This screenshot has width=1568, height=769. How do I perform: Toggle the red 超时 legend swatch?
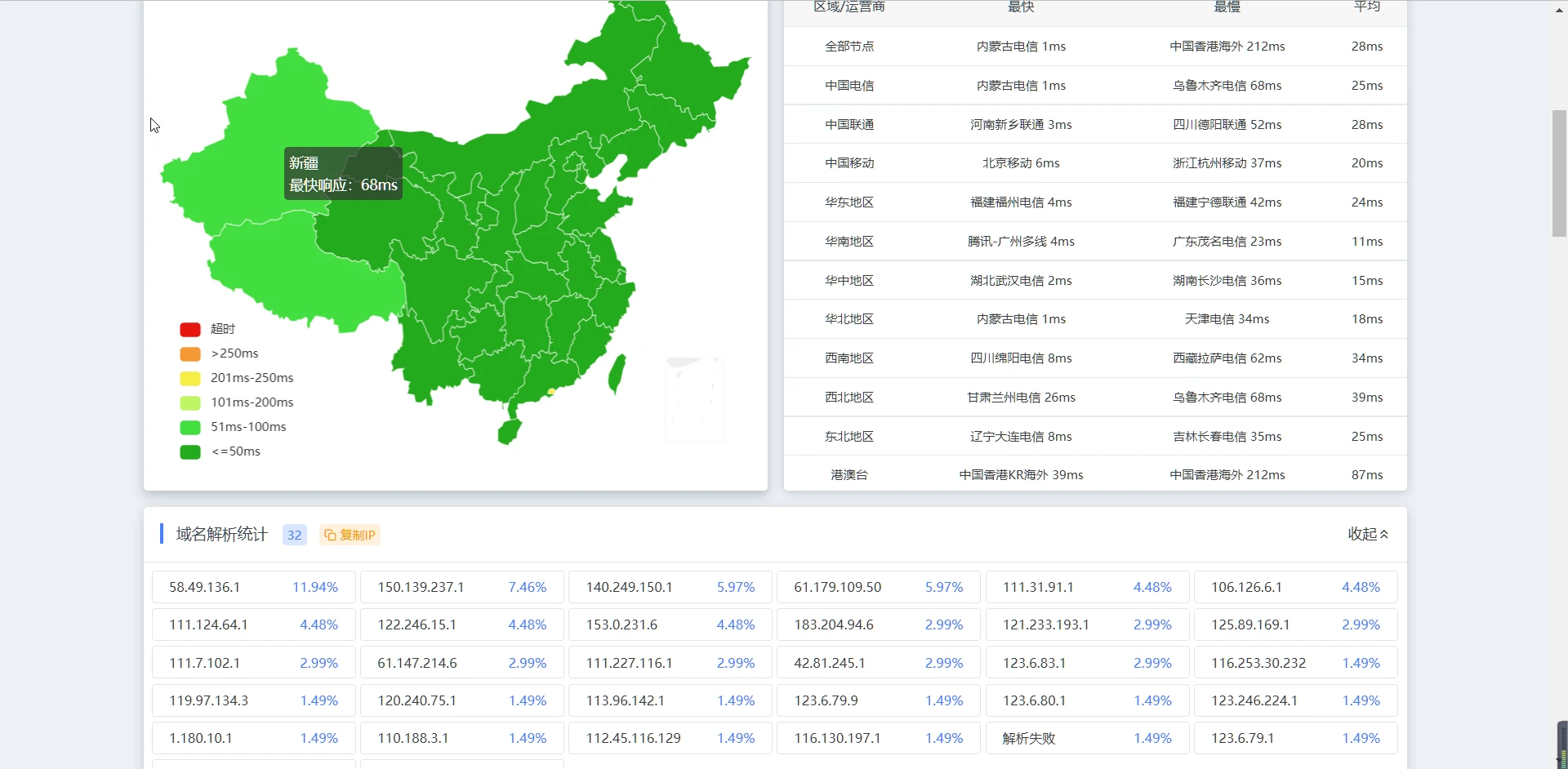click(x=190, y=329)
